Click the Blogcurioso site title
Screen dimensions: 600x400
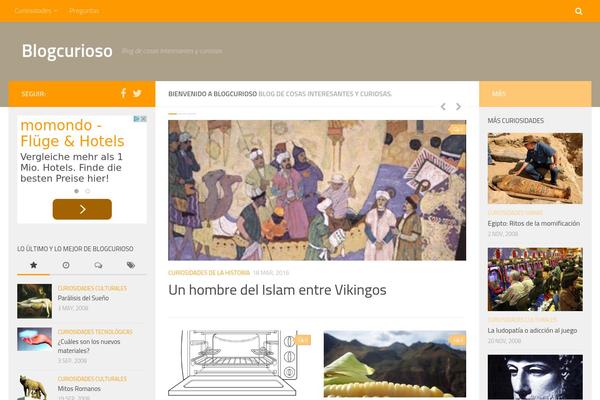pos(67,51)
